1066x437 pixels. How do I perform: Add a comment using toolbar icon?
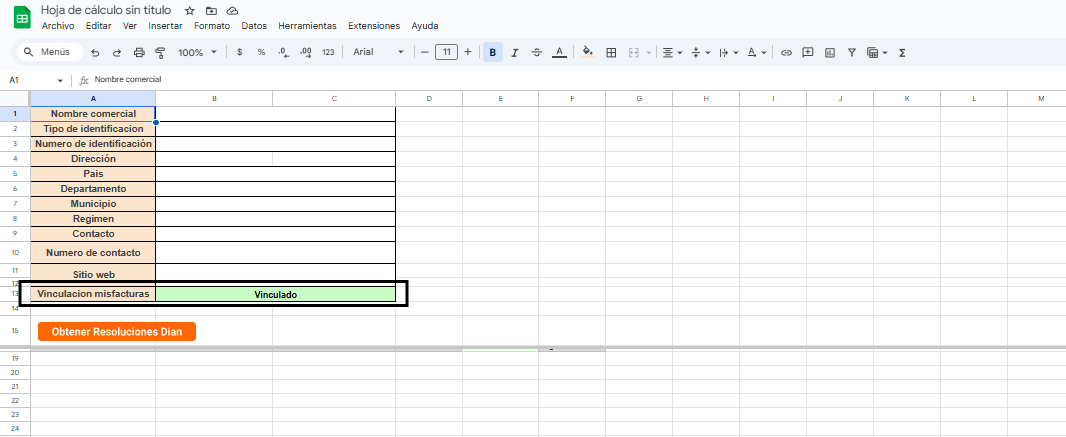tap(808, 52)
